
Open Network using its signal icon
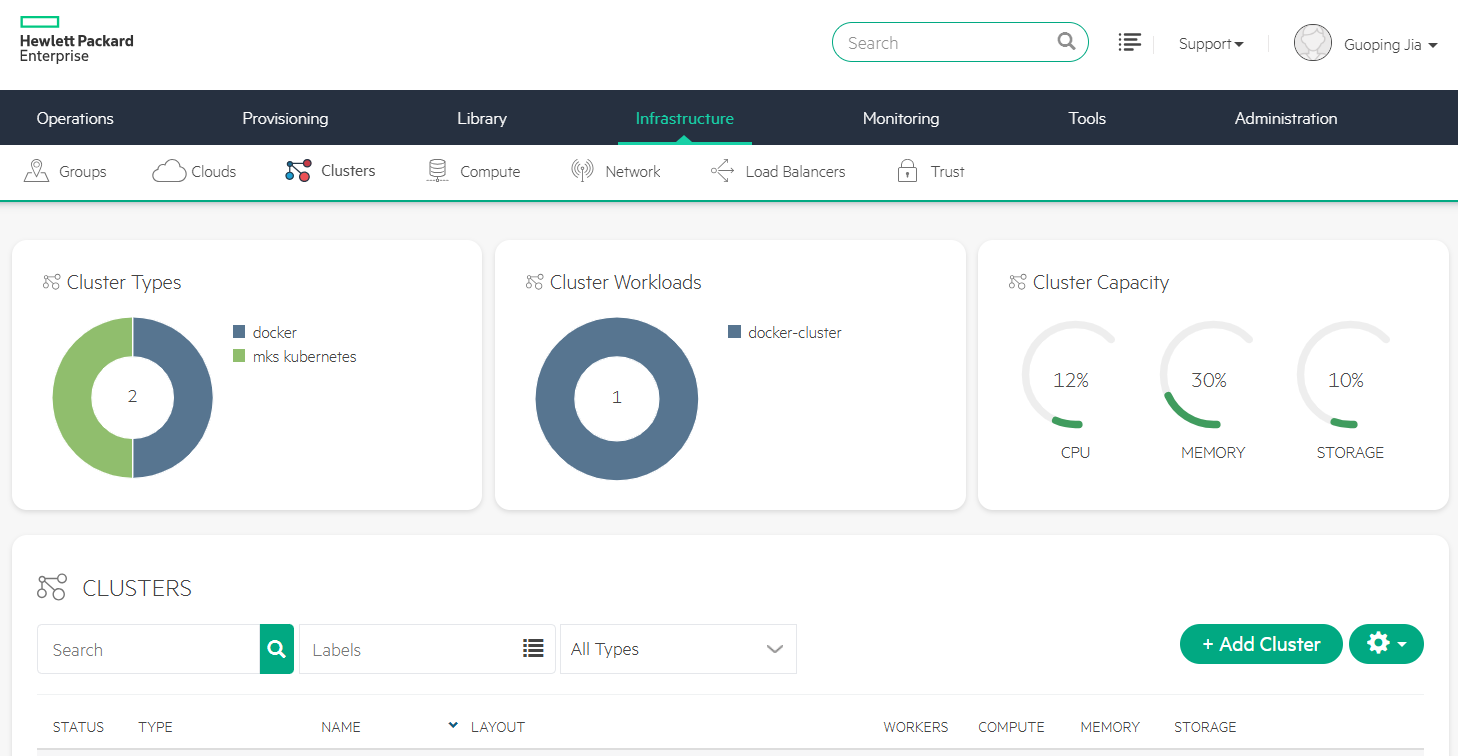[x=581, y=170]
